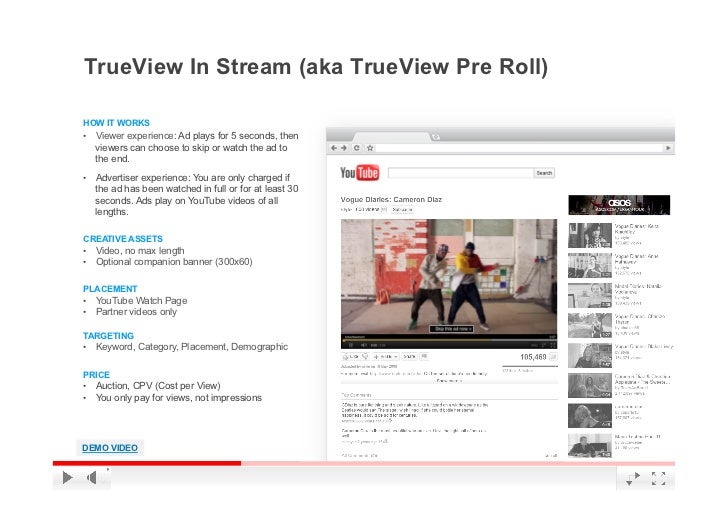Image resolution: width=728 pixels, height=515 pixels.
Task: Open the third related video thumbnail in sidebar
Action: (x=590, y=295)
